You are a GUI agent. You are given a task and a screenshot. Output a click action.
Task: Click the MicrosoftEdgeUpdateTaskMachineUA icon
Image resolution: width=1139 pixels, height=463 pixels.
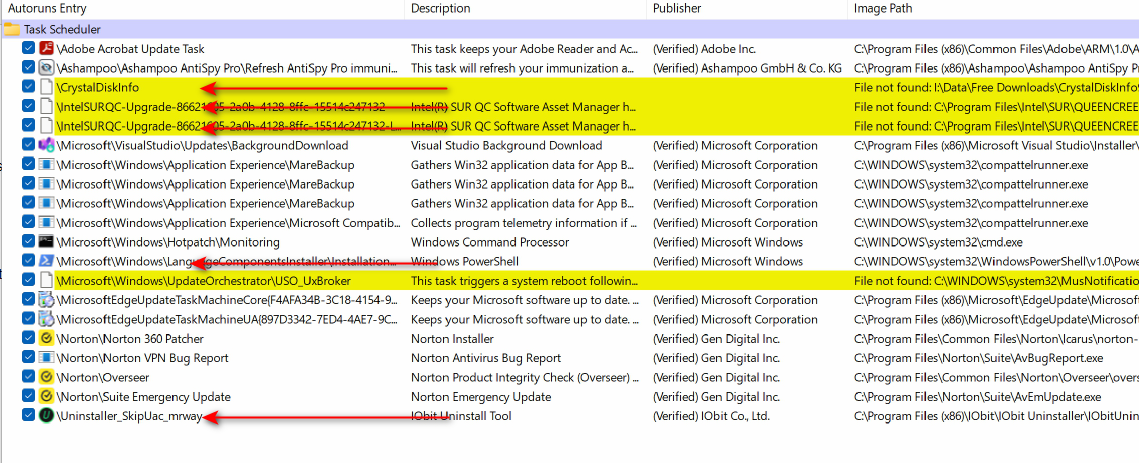pyautogui.click(x=46, y=319)
